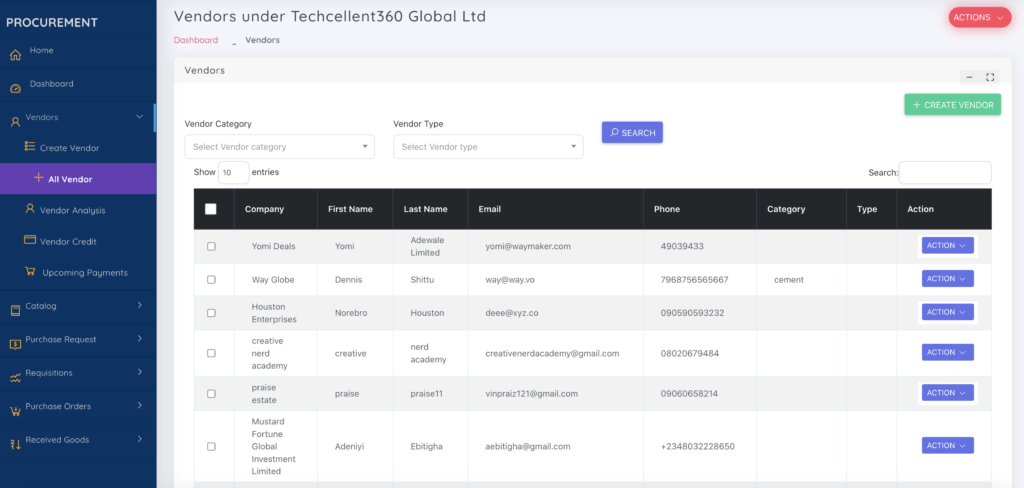Image resolution: width=1024 pixels, height=488 pixels.
Task: Click the Vendor Analysis person icon
Action: click(x=30, y=210)
